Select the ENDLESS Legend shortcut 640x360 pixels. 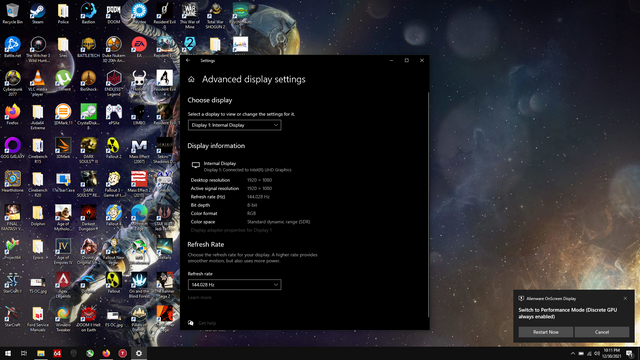click(x=113, y=83)
